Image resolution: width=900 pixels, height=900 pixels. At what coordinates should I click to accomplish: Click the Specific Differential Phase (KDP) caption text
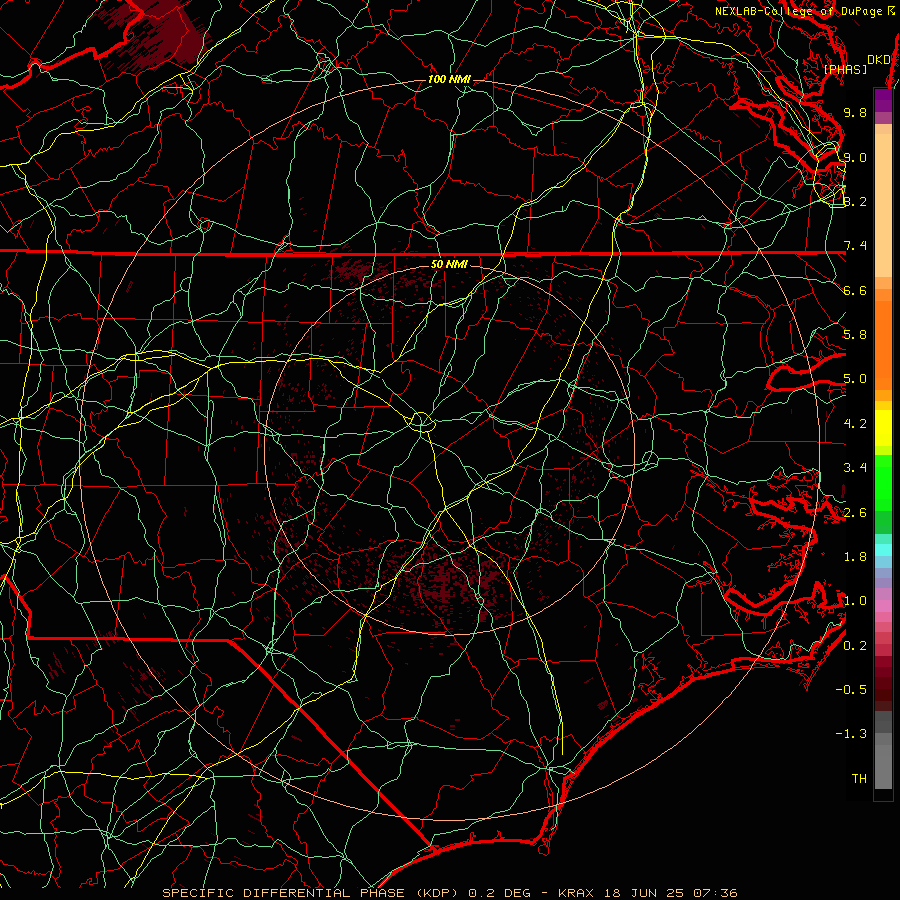(310, 893)
